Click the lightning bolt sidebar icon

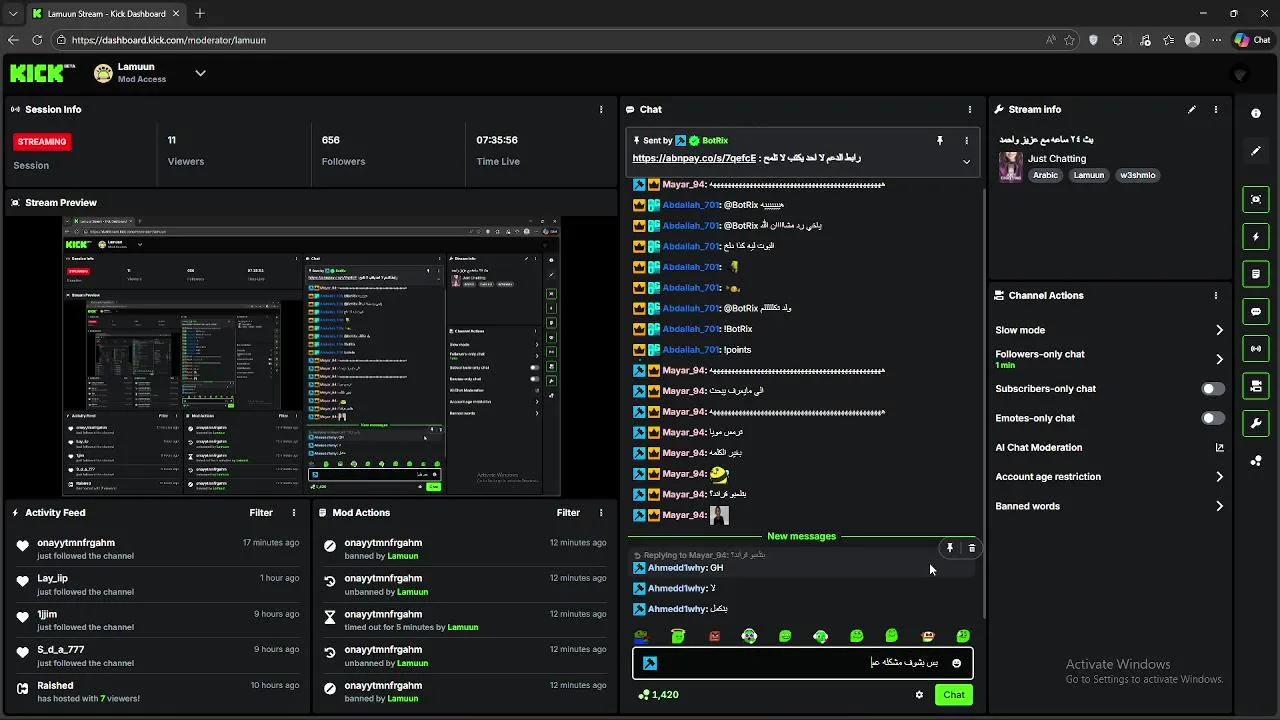click(x=1256, y=237)
